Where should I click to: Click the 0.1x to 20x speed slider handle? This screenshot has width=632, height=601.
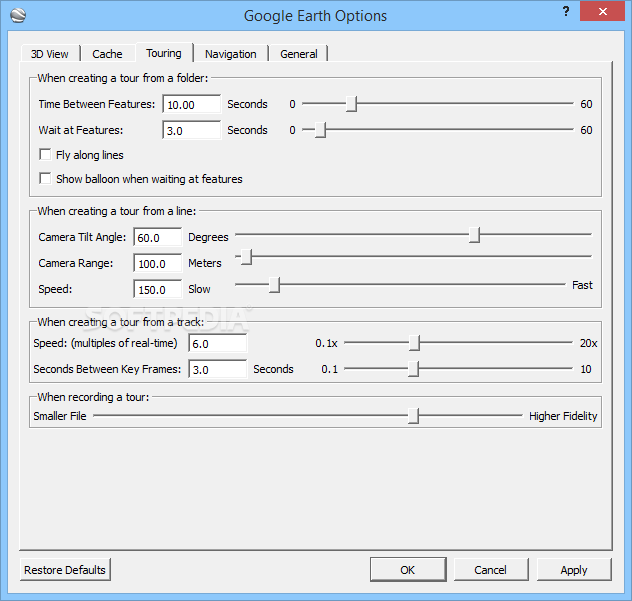pos(414,343)
